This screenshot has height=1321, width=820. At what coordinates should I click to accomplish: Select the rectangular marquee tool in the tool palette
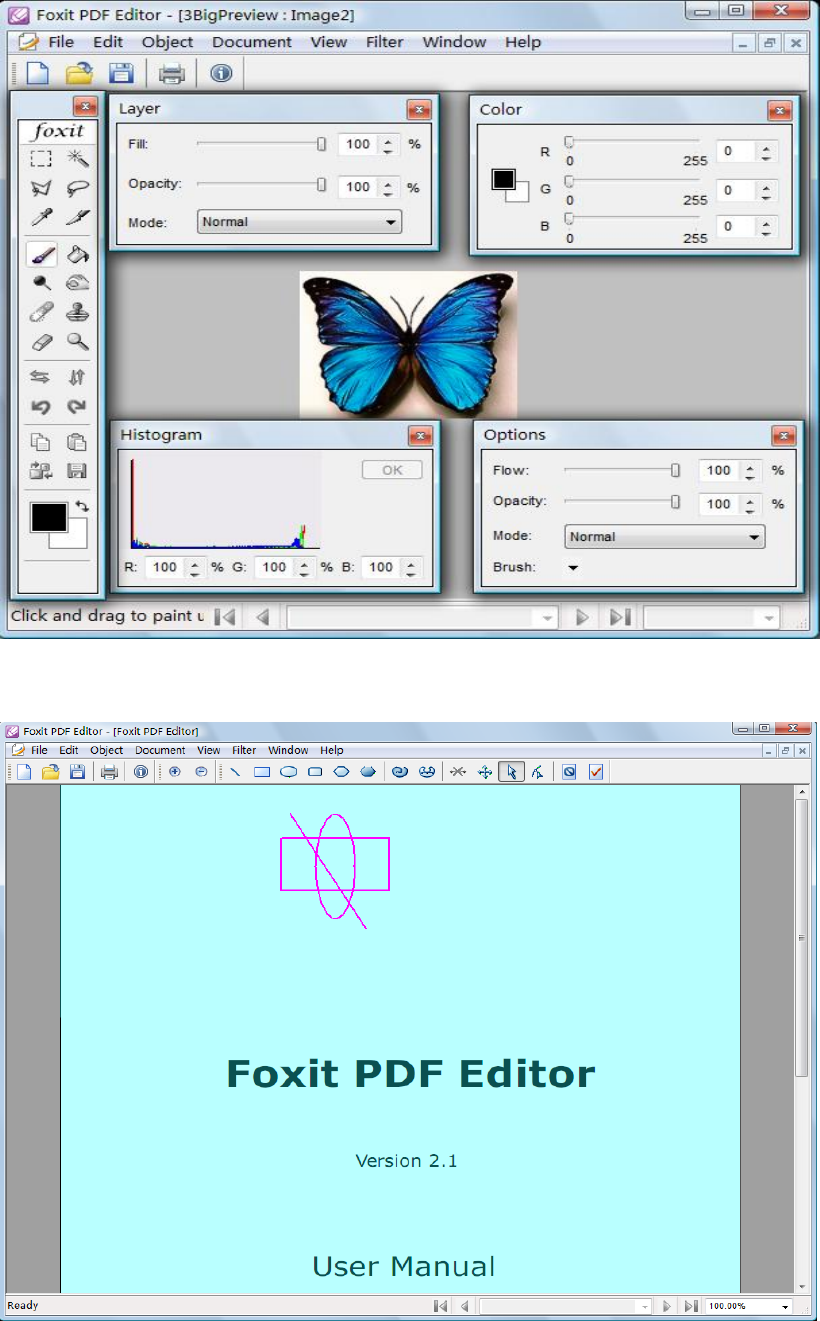coord(41,158)
